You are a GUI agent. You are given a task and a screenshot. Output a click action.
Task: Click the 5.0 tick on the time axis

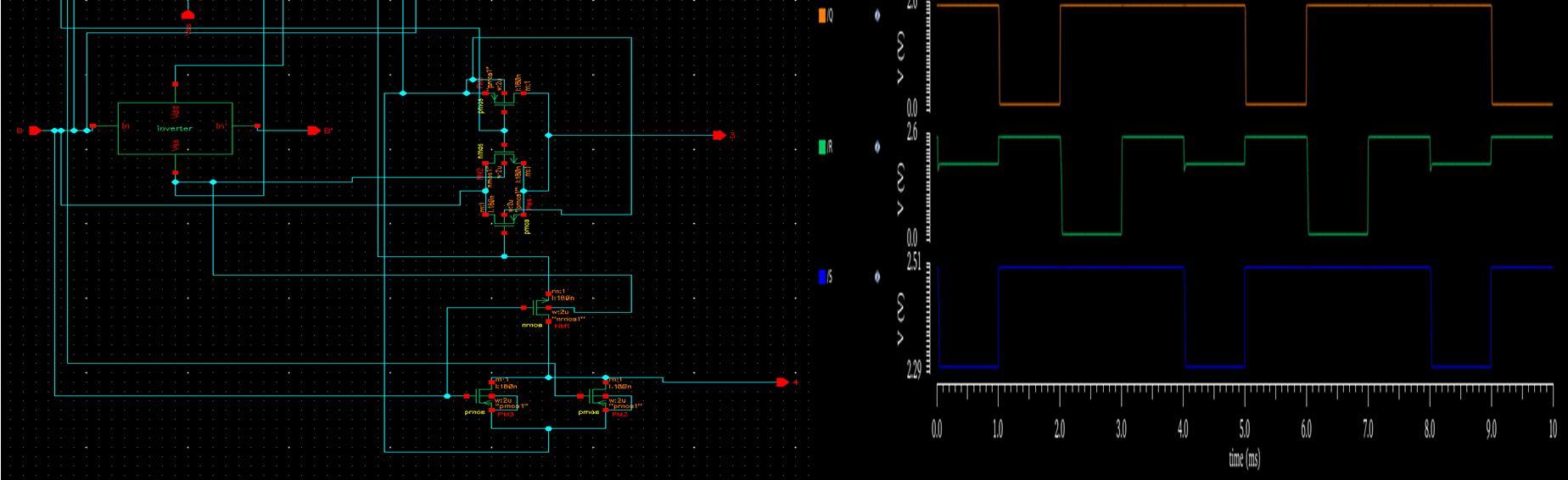point(1245,429)
